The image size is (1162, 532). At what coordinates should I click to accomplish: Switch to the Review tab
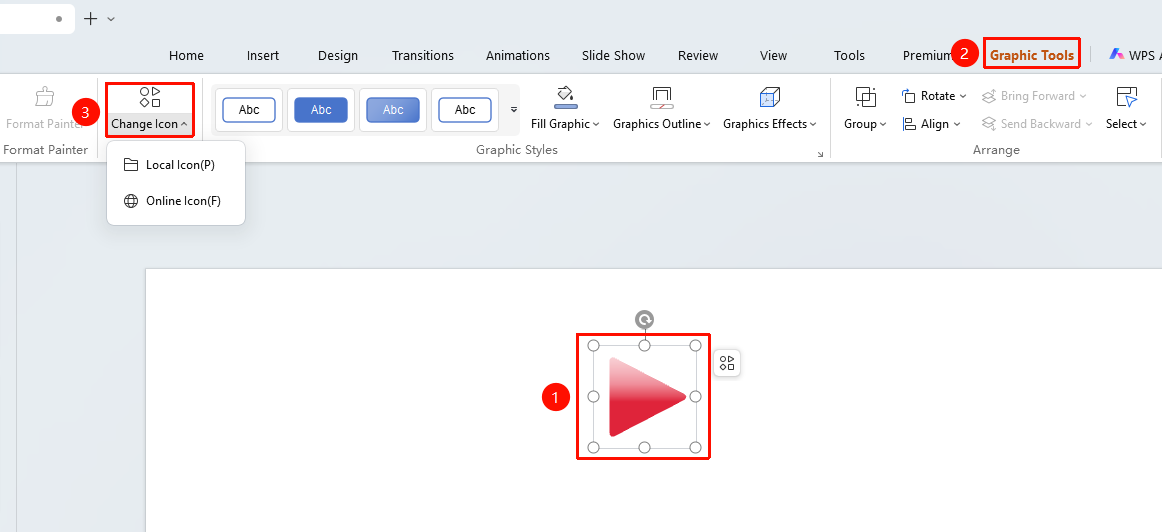pos(698,56)
